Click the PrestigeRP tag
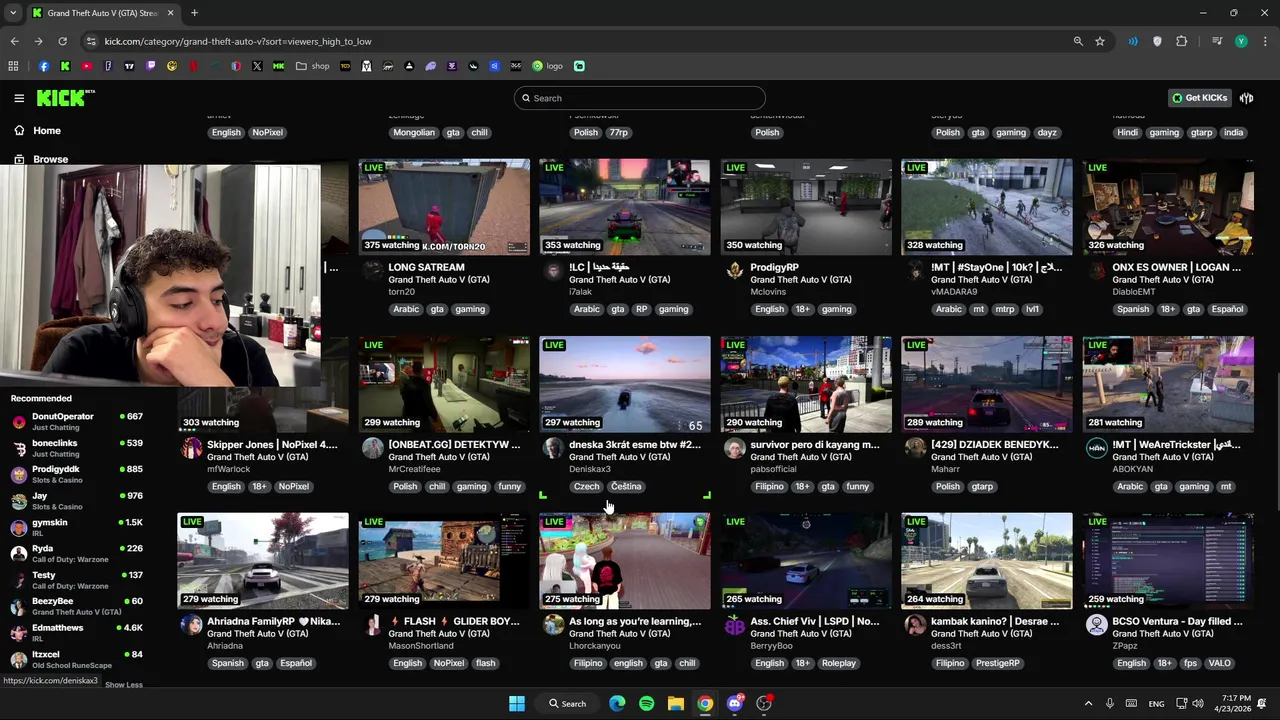The height and width of the screenshot is (720, 1280). point(997,663)
